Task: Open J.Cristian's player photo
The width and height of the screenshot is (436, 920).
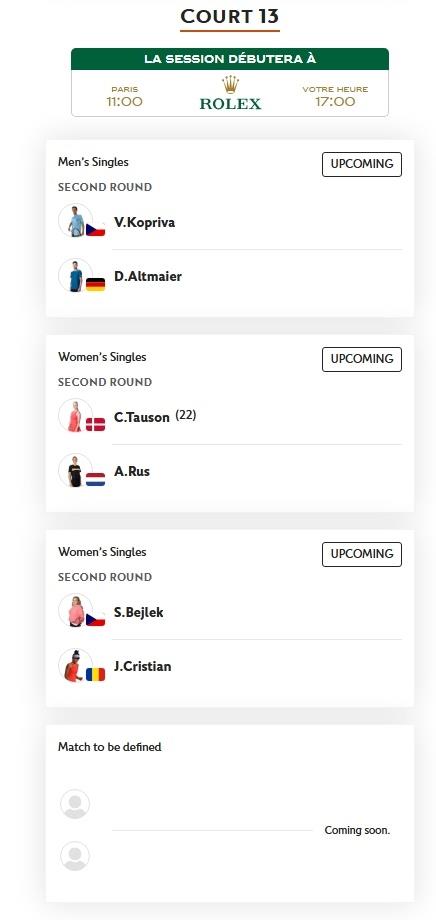Action: click(x=75, y=665)
